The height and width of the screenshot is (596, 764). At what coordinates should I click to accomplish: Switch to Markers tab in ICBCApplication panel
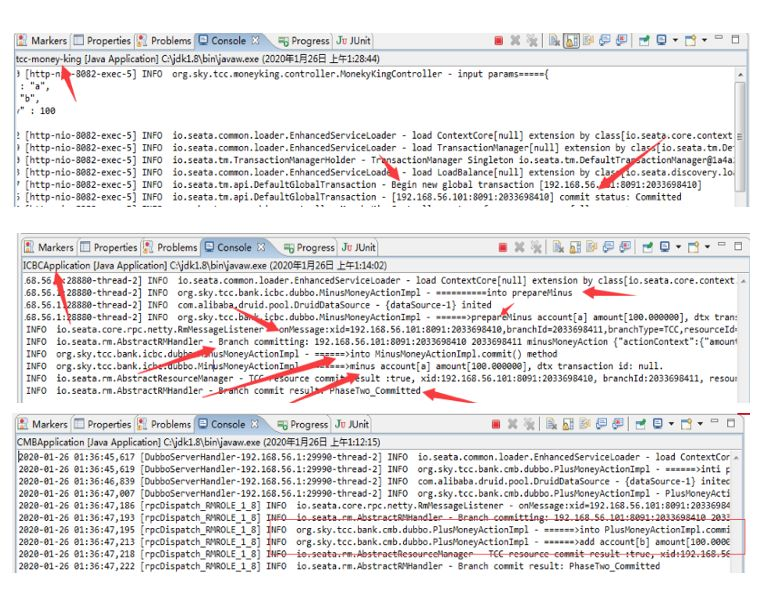[x=49, y=247]
